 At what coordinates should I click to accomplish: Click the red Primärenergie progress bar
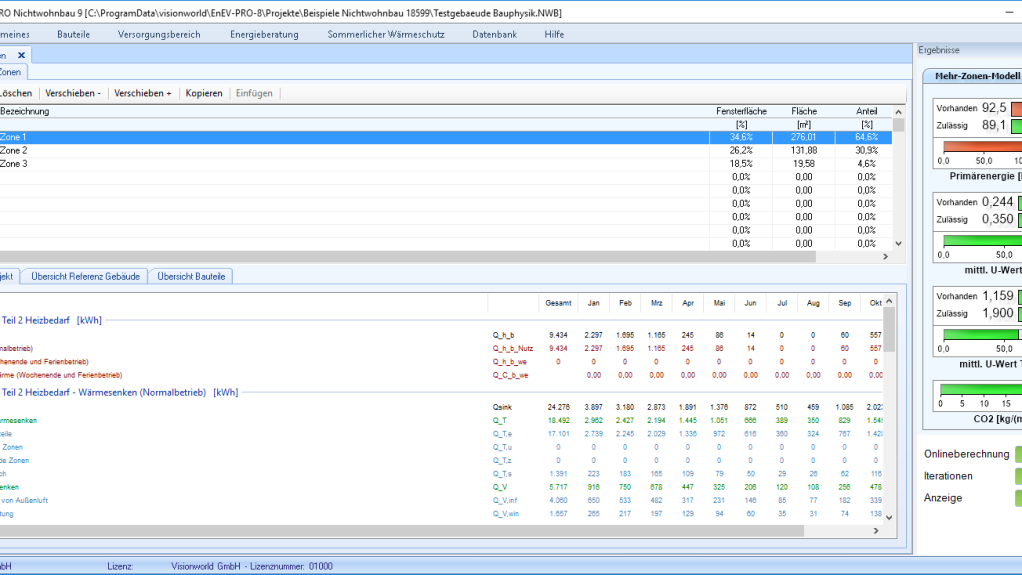[982, 147]
